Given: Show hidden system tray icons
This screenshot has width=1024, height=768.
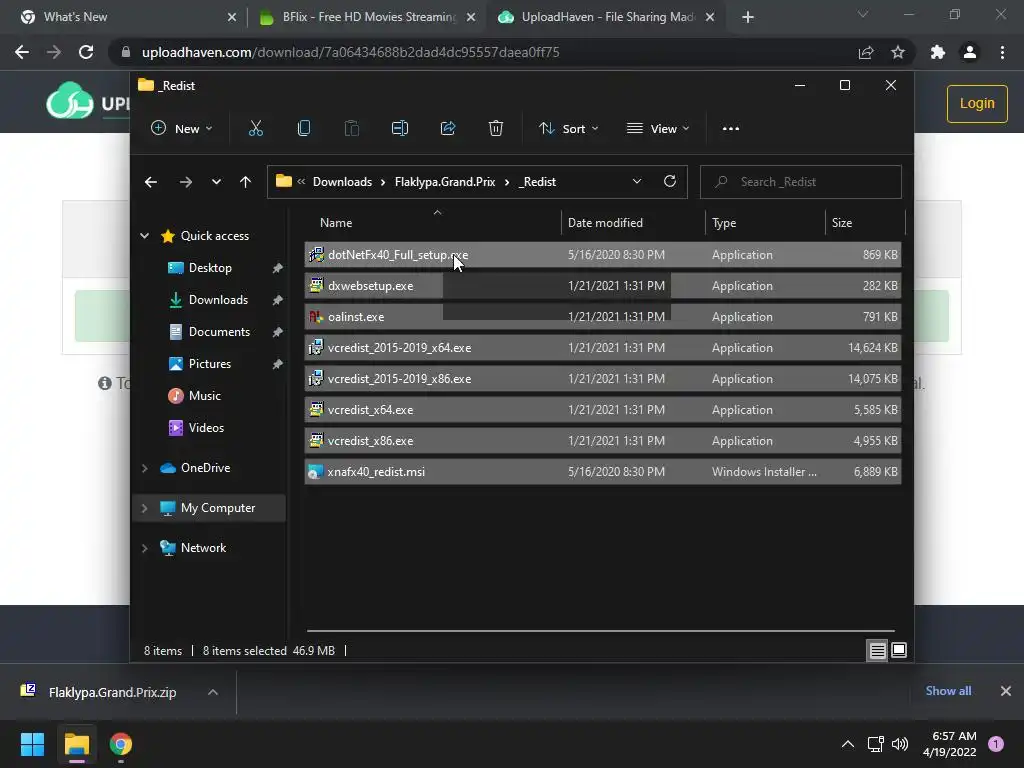Looking at the screenshot, I should (x=848, y=744).
